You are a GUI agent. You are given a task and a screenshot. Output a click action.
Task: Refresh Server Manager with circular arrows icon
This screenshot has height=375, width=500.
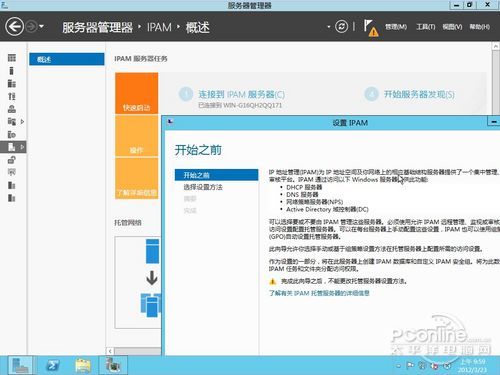(341, 27)
